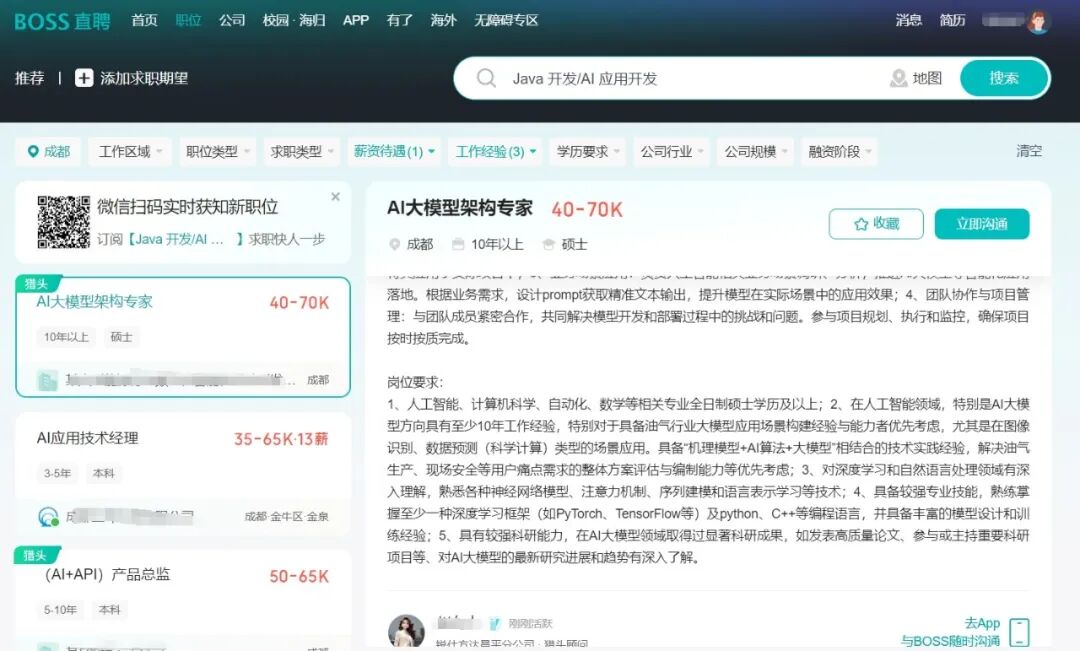Select the 推荐 tab
This screenshot has height=651, width=1080.
(30, 78)
